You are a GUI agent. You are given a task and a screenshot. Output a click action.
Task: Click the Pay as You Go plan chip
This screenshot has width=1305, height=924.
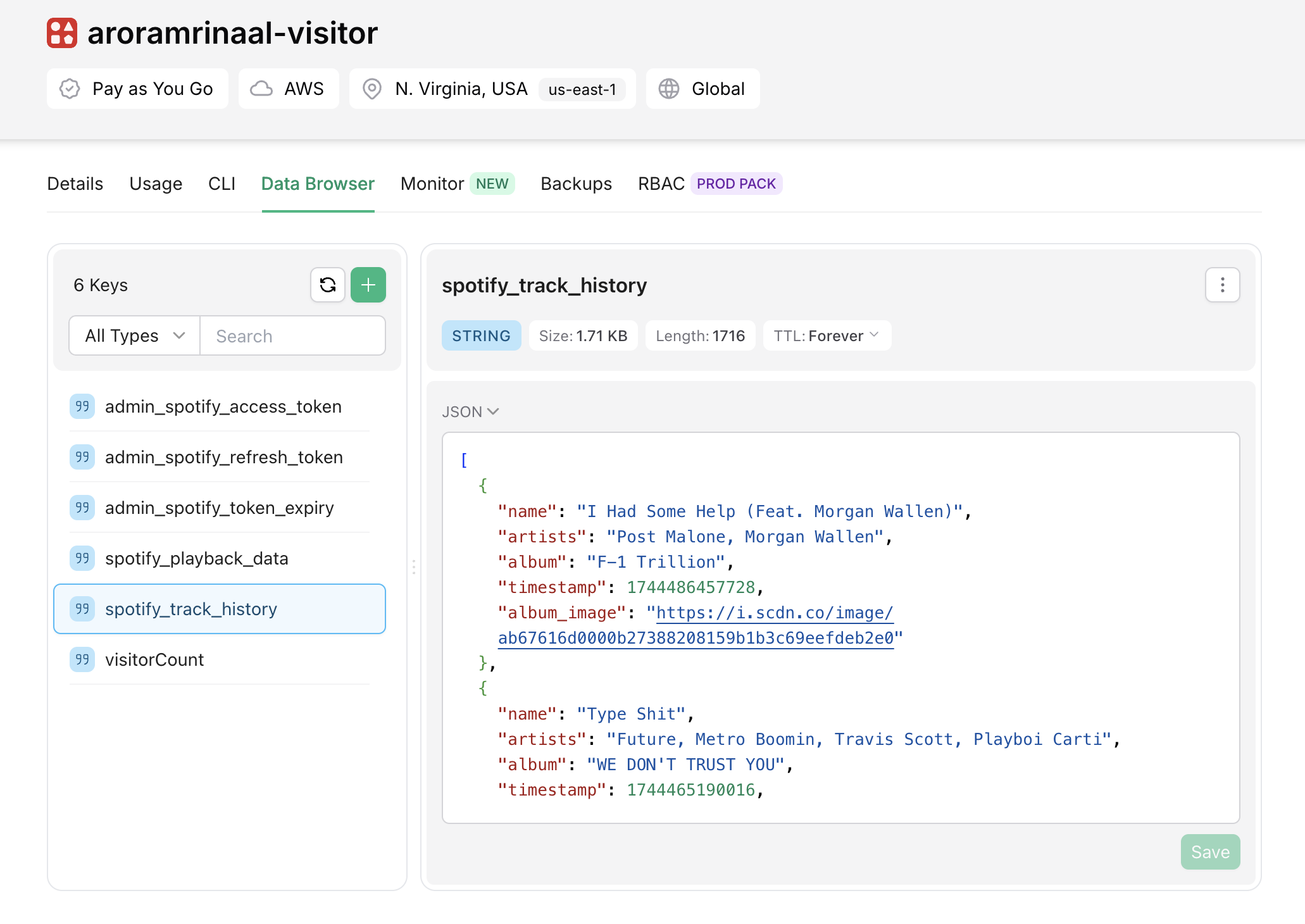(x=137, y=89)
